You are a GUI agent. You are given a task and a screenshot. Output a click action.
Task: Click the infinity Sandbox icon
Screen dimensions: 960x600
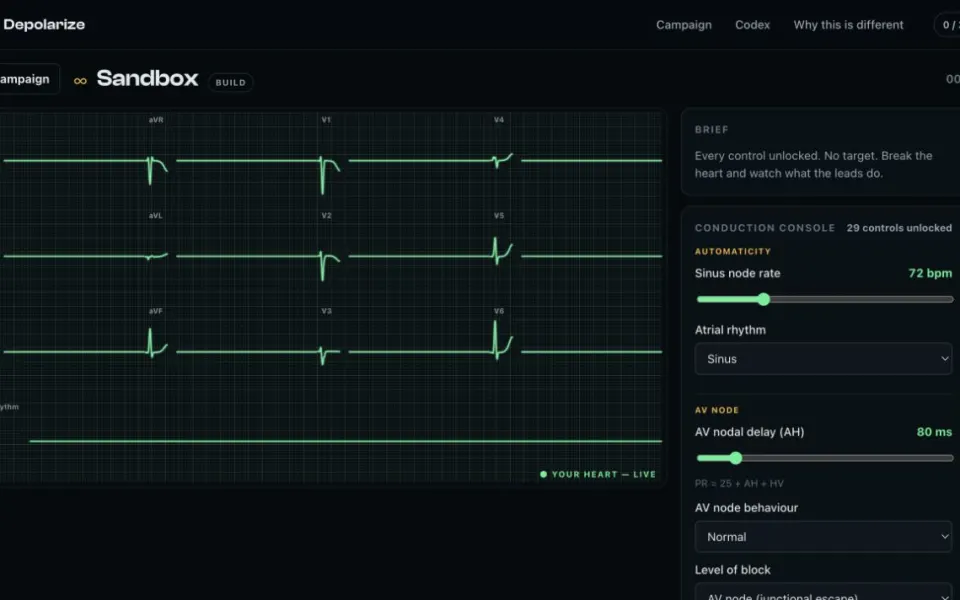click(80, 81)
